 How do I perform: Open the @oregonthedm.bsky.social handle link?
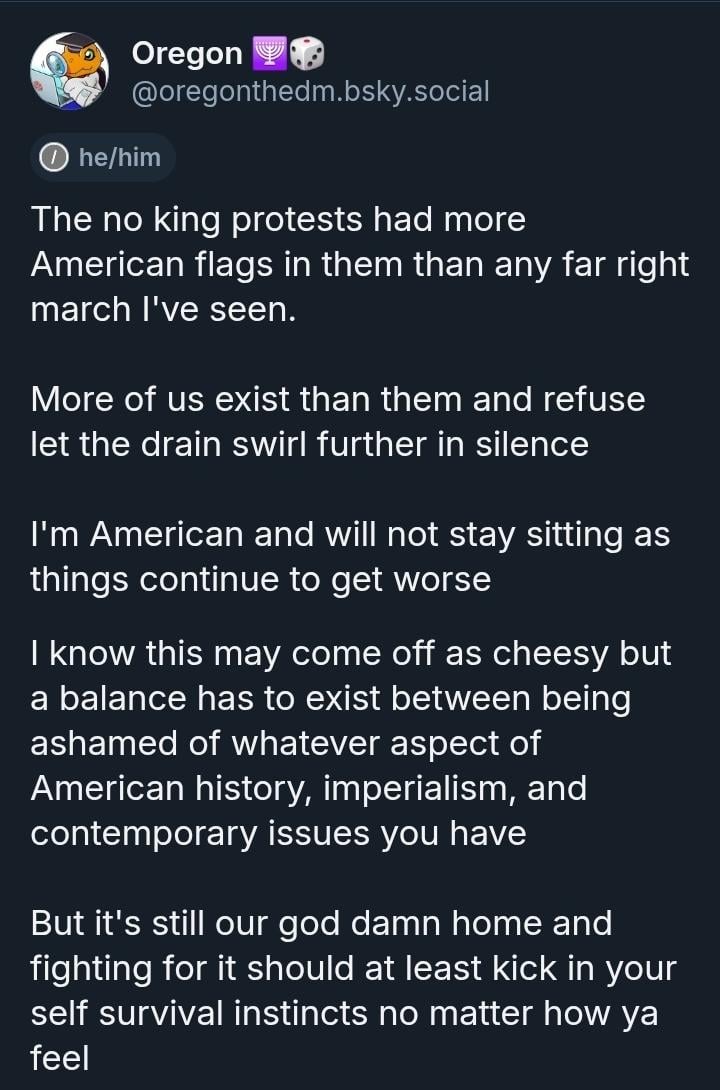coord(310,92)
